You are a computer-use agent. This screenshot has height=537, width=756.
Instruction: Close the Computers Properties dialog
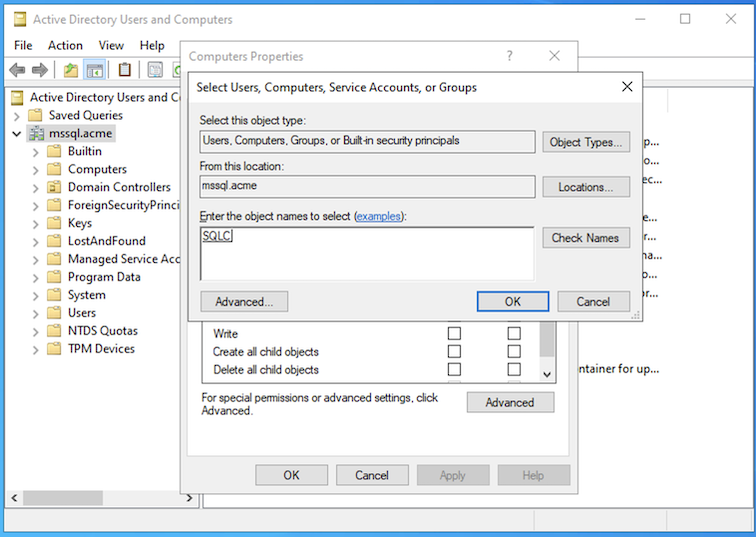[554, 56]
